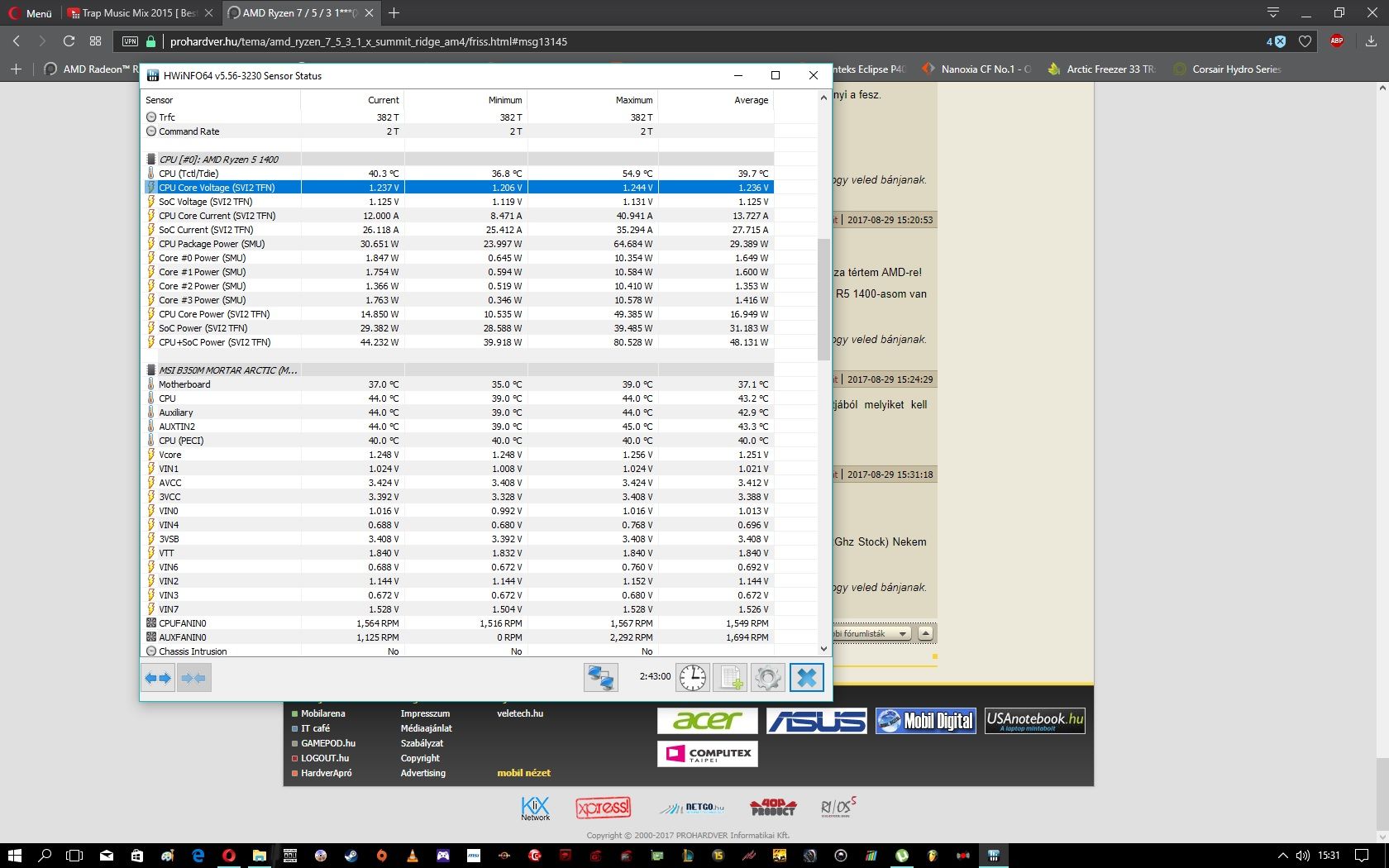
Task: Open Task View from the taskbar
Action: tap(74, 856)
